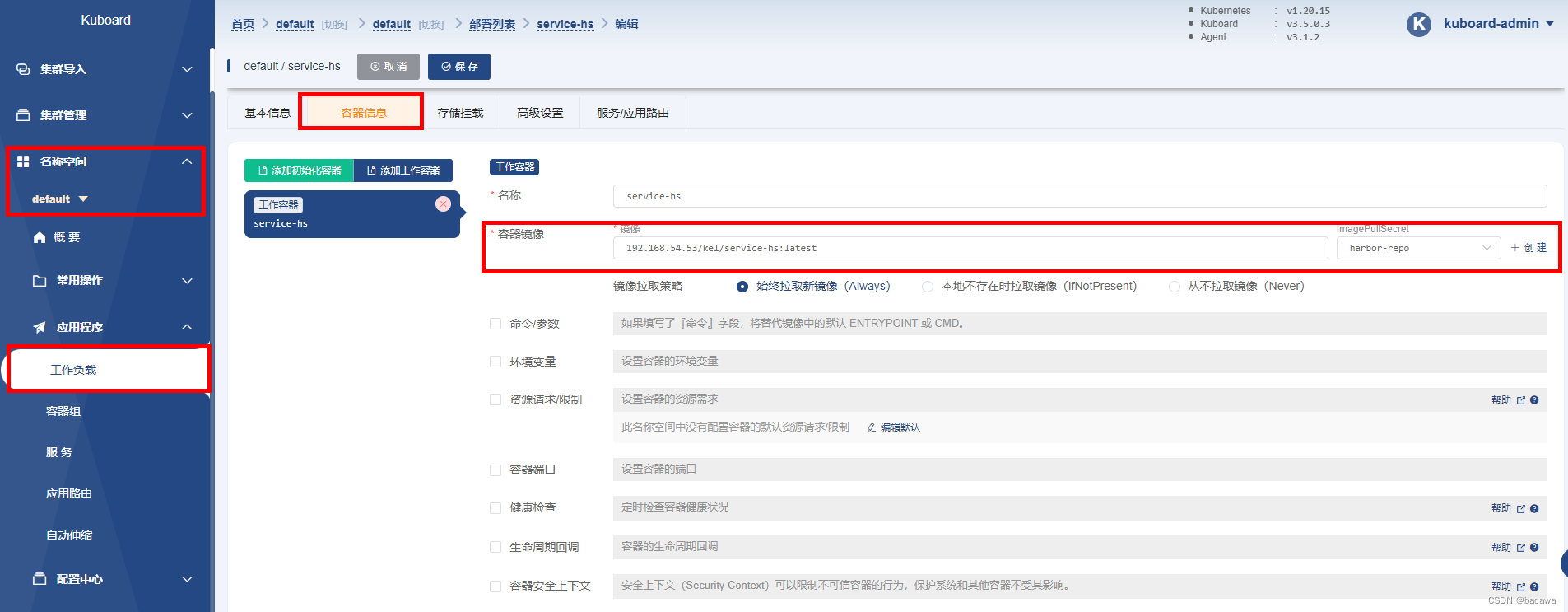Image resolution: width=1568 pixels, height=612 pixels.
Task: Open 服务 in the sidebar
Action: (59, 452)
